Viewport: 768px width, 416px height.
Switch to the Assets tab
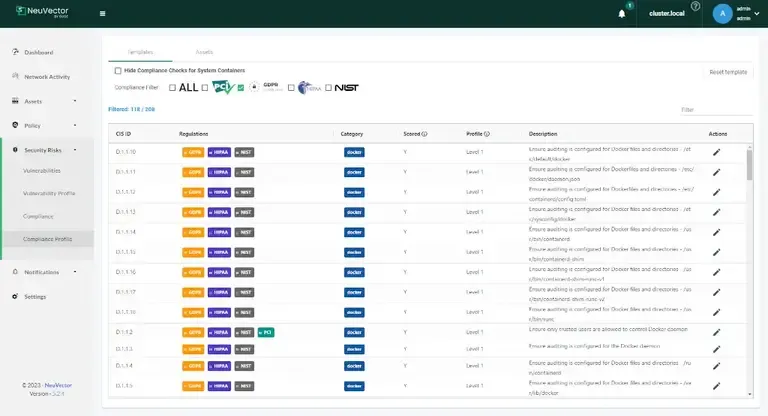(203, 51)
